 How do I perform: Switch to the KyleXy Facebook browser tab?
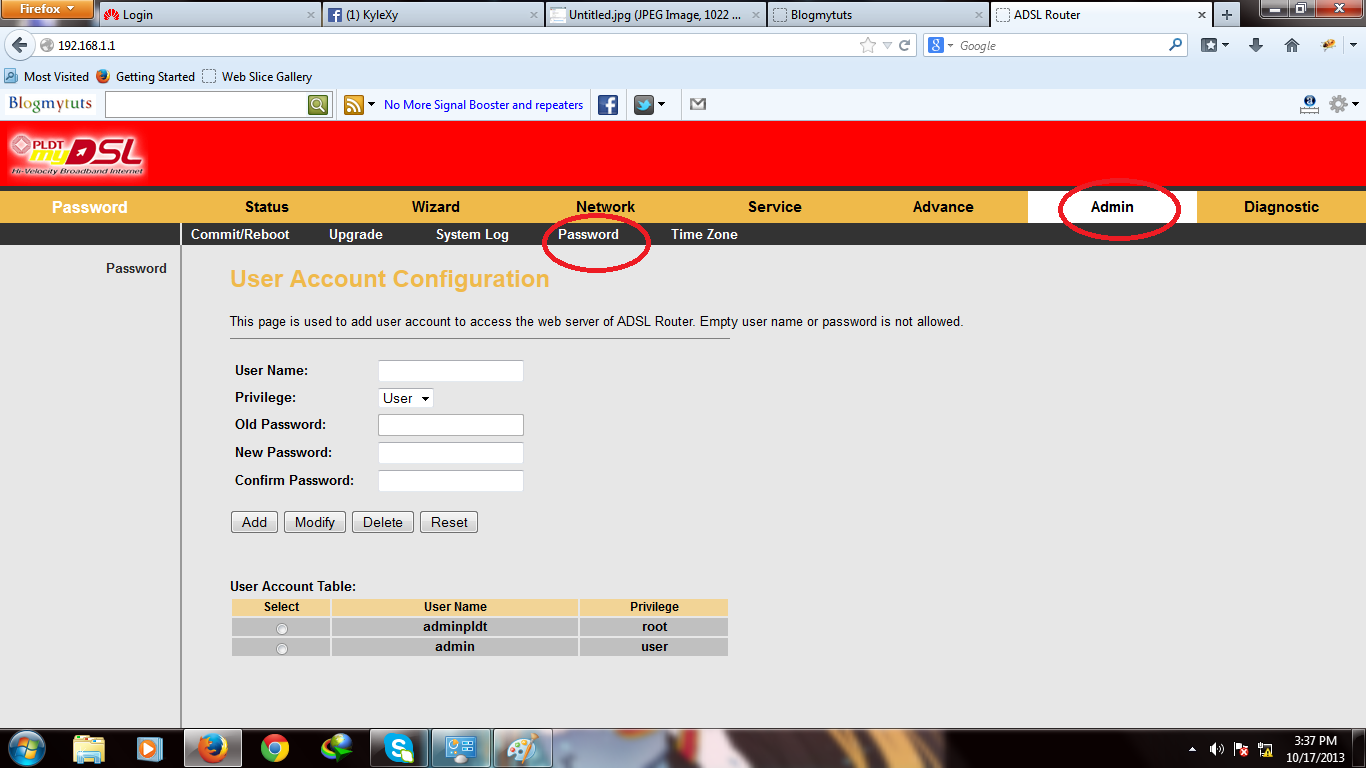pyautogui.click(x=433, y=15)
